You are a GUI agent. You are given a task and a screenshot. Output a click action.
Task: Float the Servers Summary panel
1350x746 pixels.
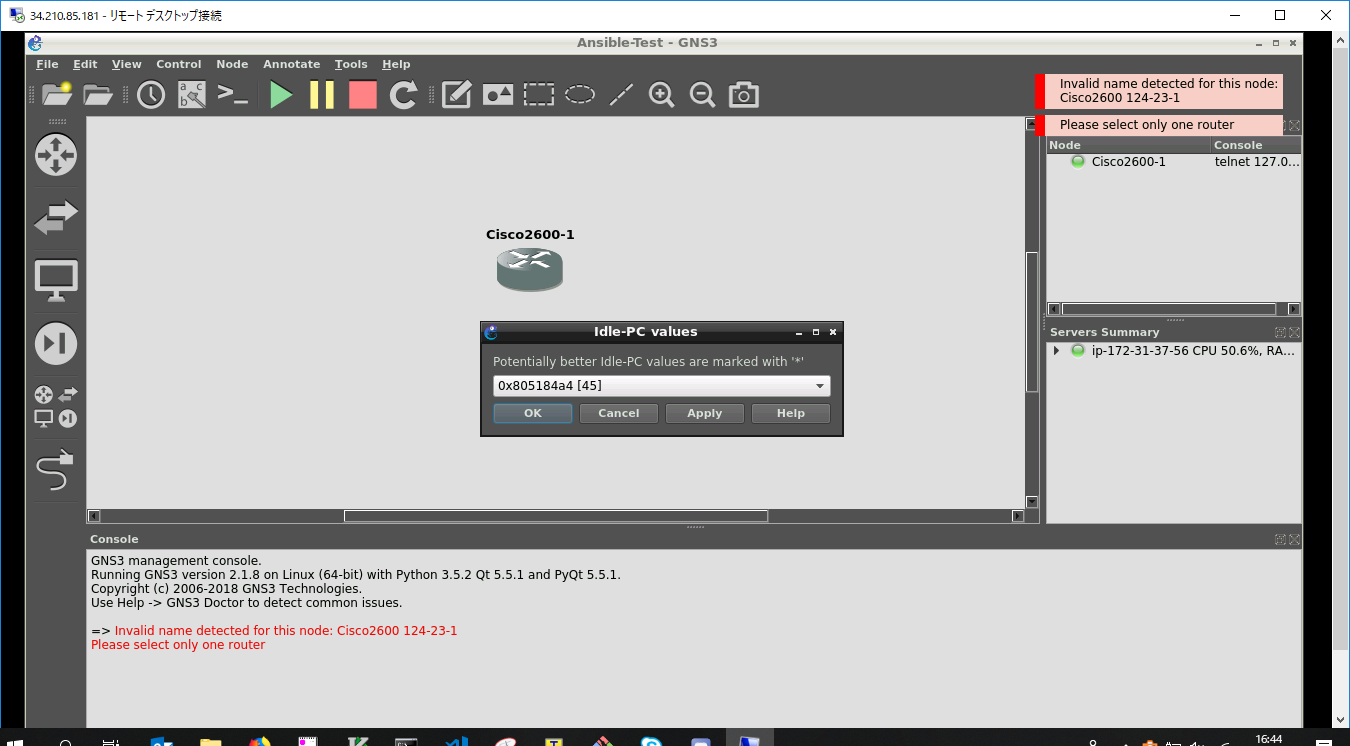click(x=1281, y=333)
